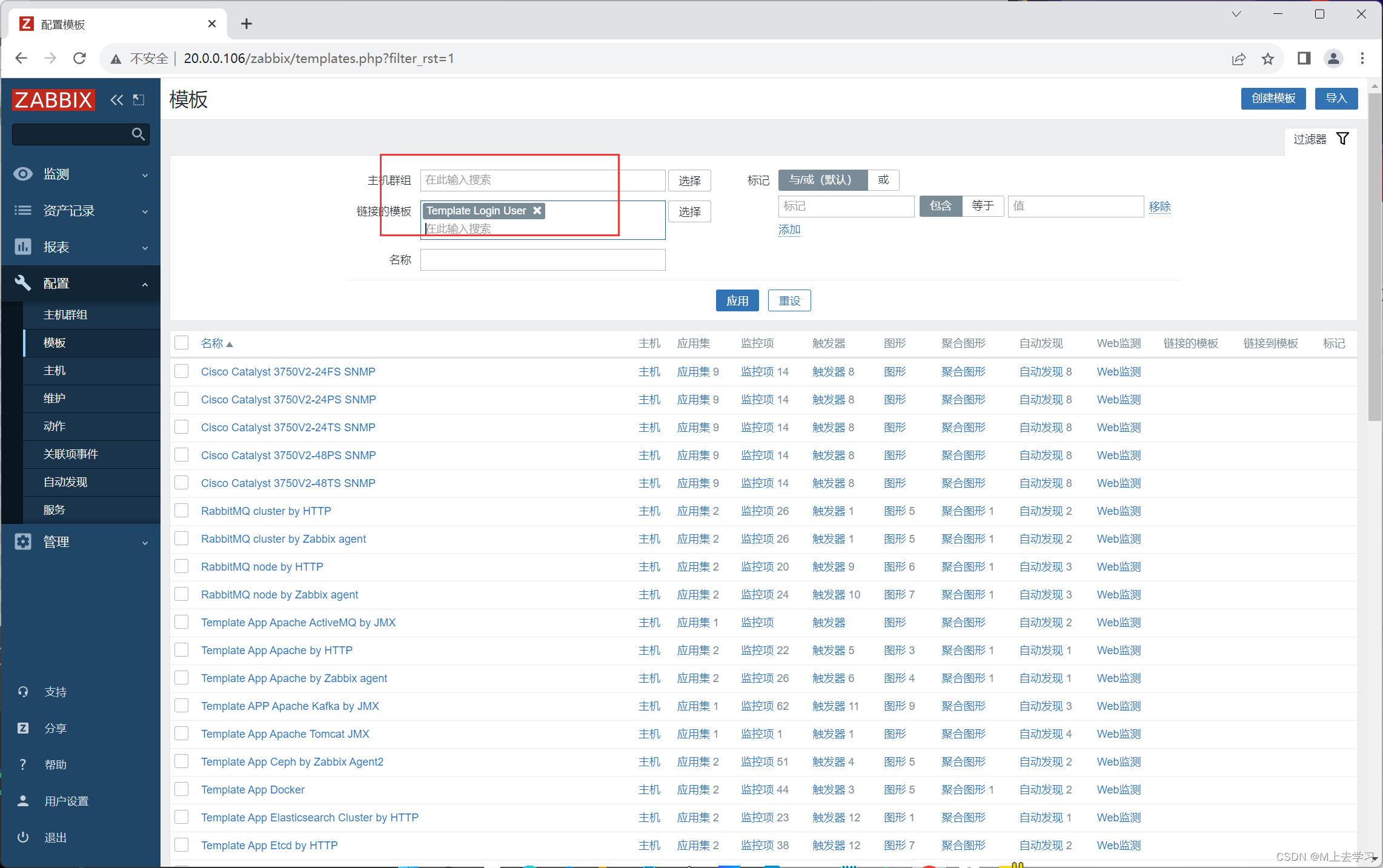This screenshot has width=1383, height=868.
Task: Click the 分享 Z icon
Action: coord(23,728)
